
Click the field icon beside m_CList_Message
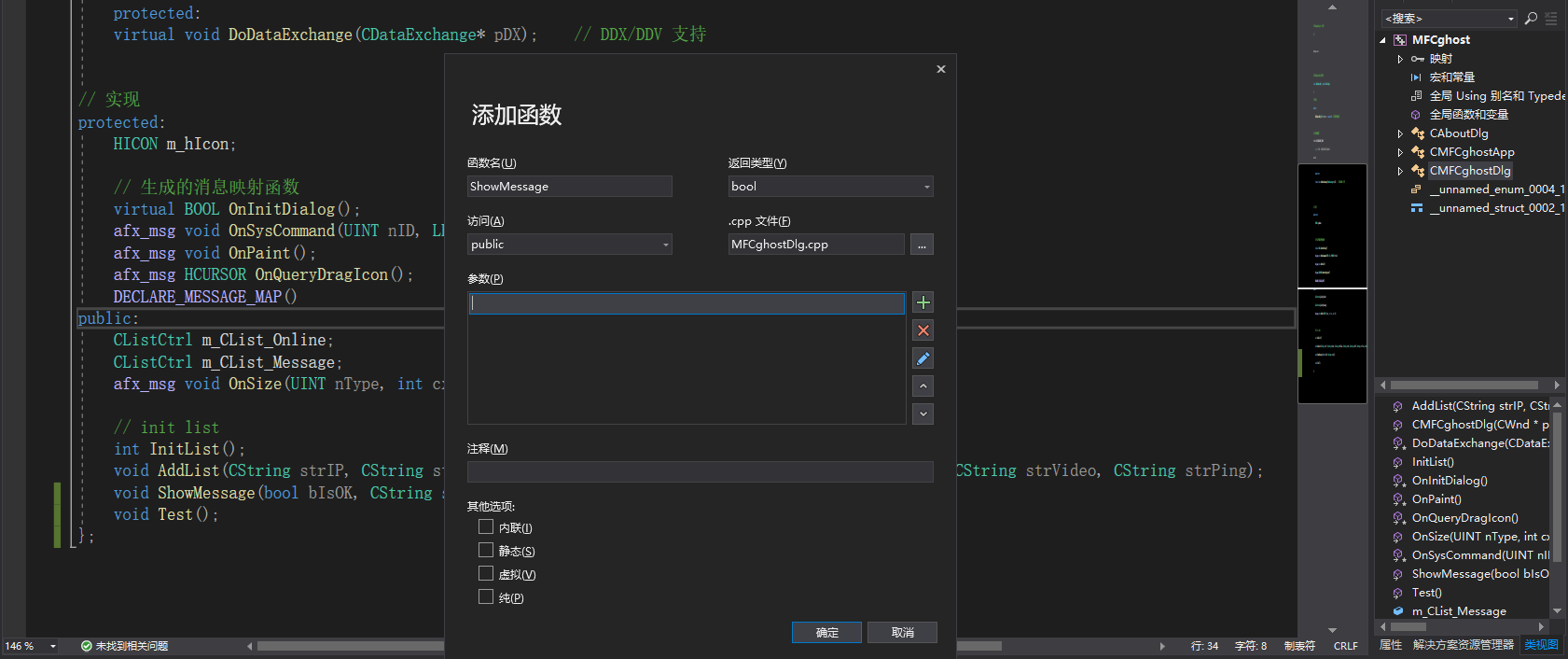(1398, 611)
